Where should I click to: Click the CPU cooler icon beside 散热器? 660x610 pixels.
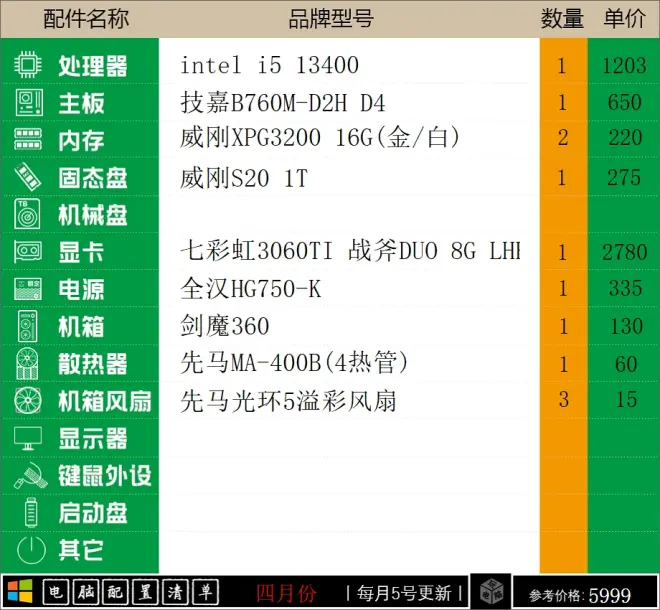(27, 364)
